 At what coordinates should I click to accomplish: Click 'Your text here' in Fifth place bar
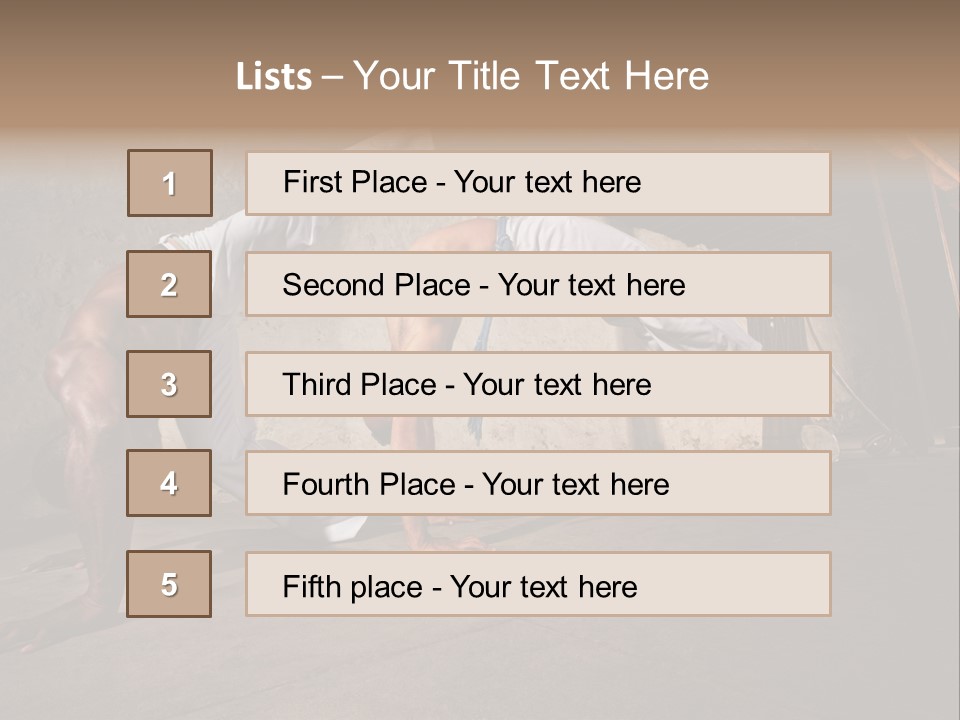[x=544, y=586]
